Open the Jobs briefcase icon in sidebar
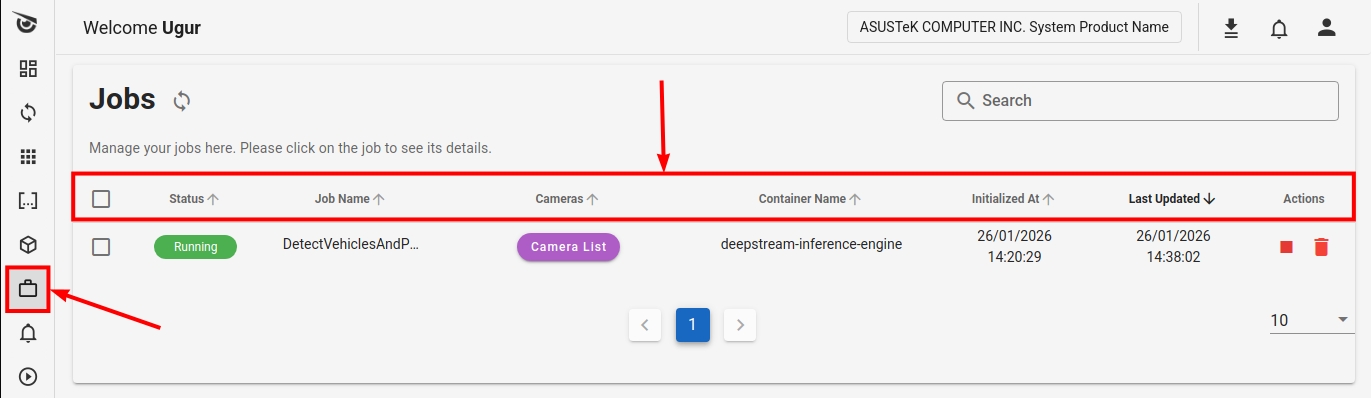 coord(28,290)
